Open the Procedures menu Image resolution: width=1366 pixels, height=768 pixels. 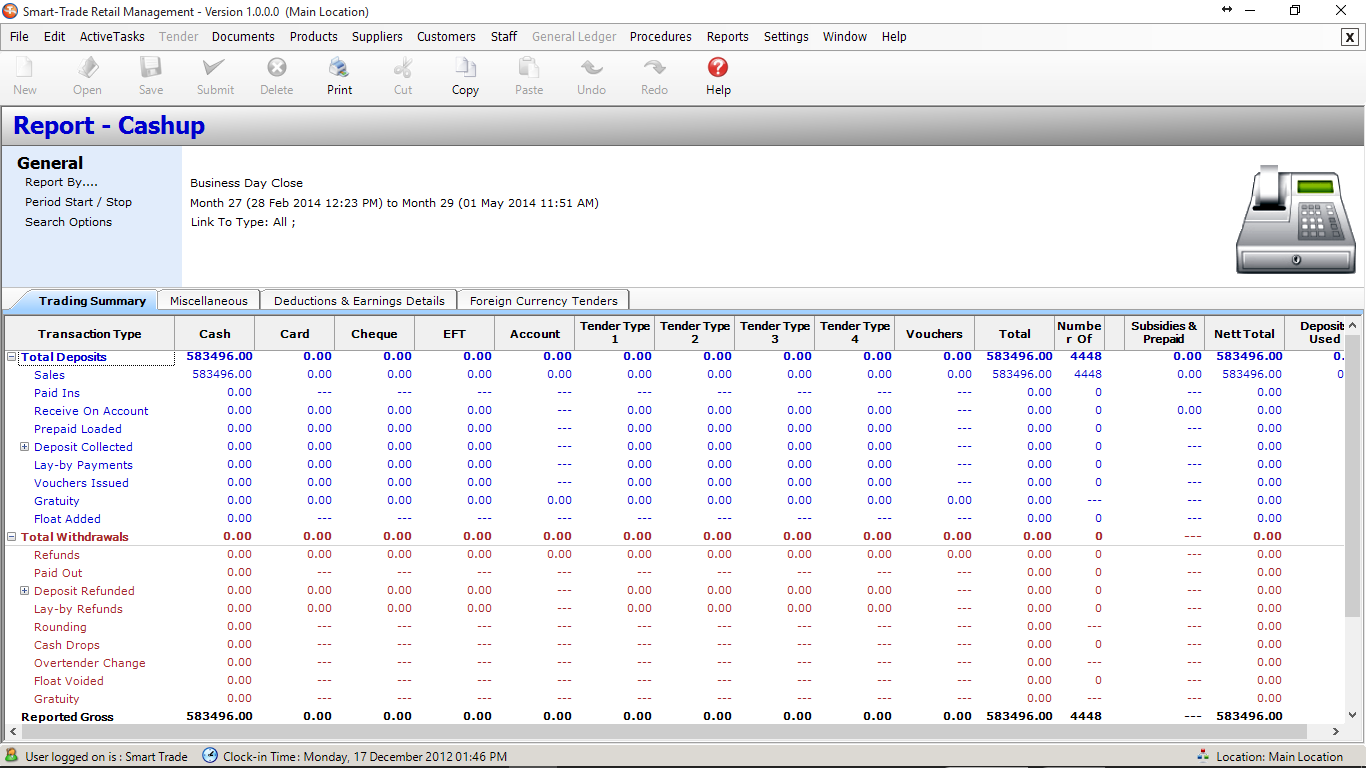click(x=660, y=36)
